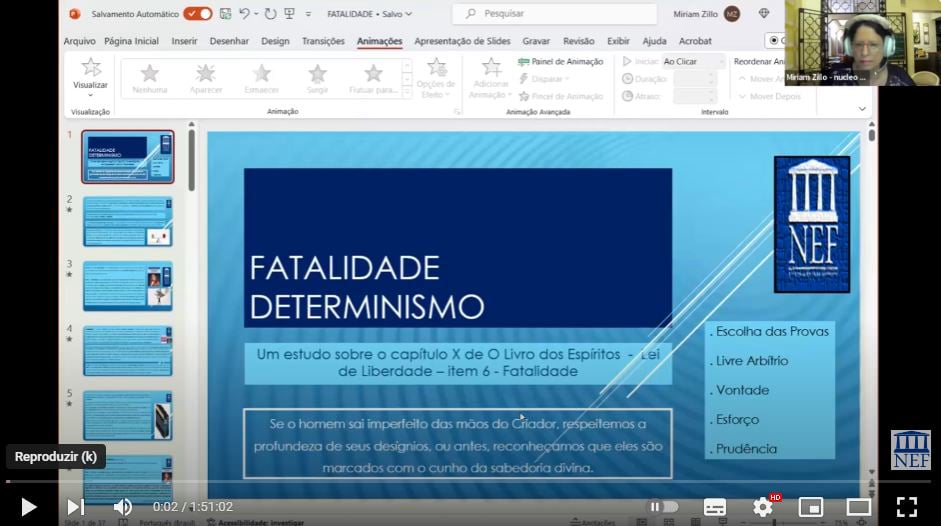Switch to theater mode
This screenshot has height=526, width=941.
pos(858,507)
